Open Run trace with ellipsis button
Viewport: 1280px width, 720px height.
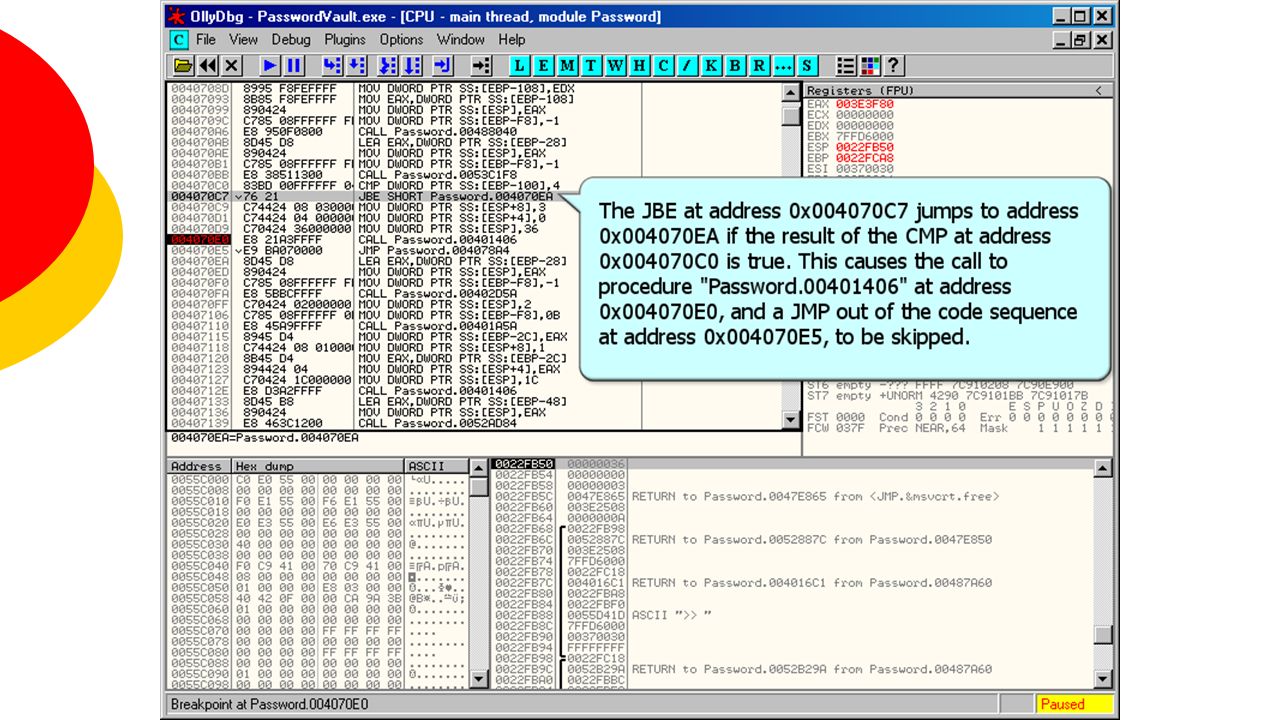click(783, 66)
